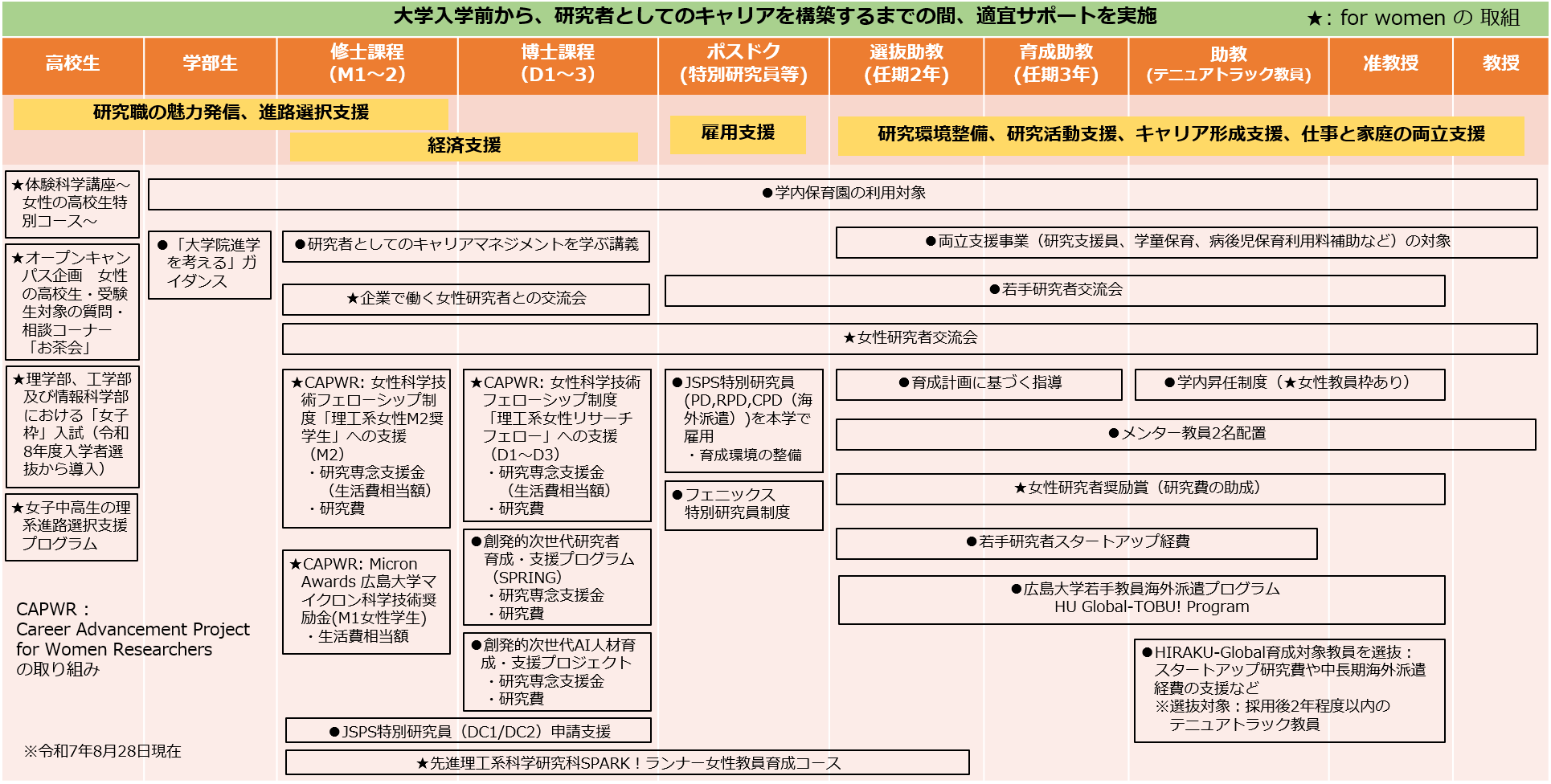Click the 経済支援 yellow banner
The height and width of the screenshot is (784, 1551).
(464, 146)
